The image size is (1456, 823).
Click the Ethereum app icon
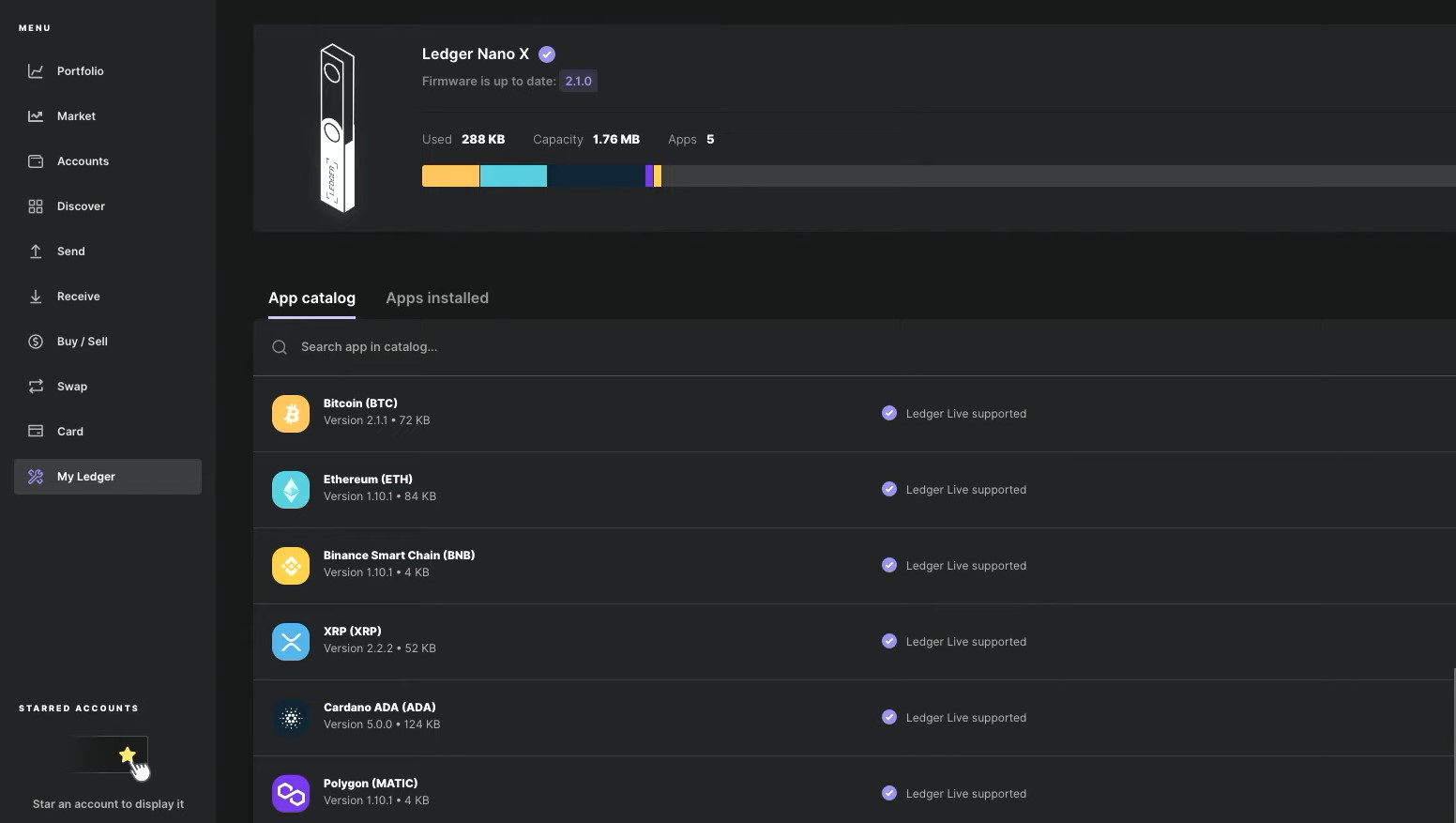pyautogui.click(x=291, y=490)
